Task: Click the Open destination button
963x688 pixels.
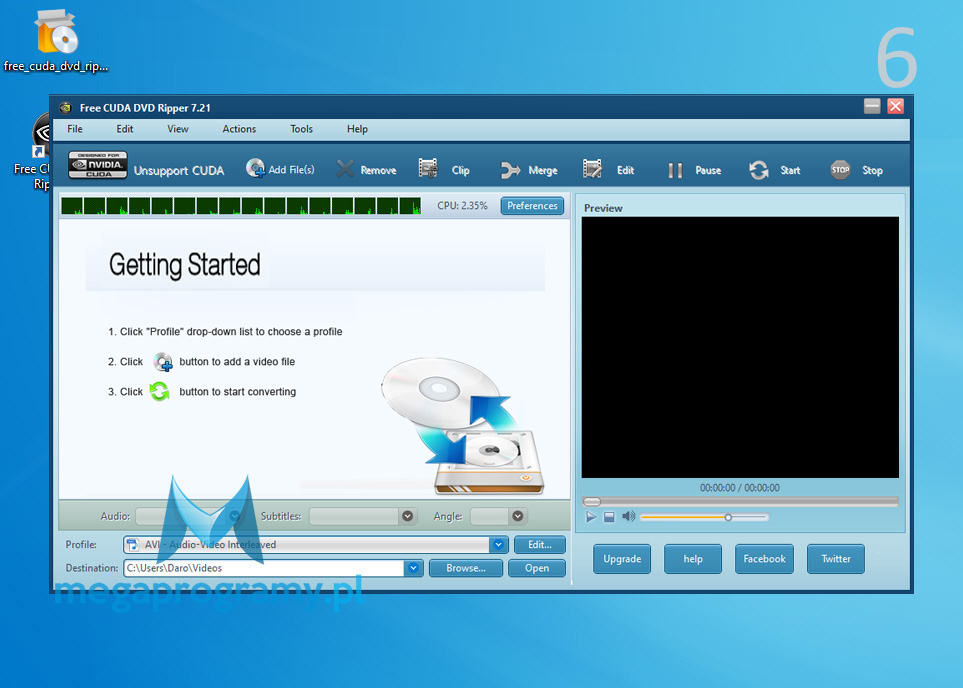Action: (537, 568)
